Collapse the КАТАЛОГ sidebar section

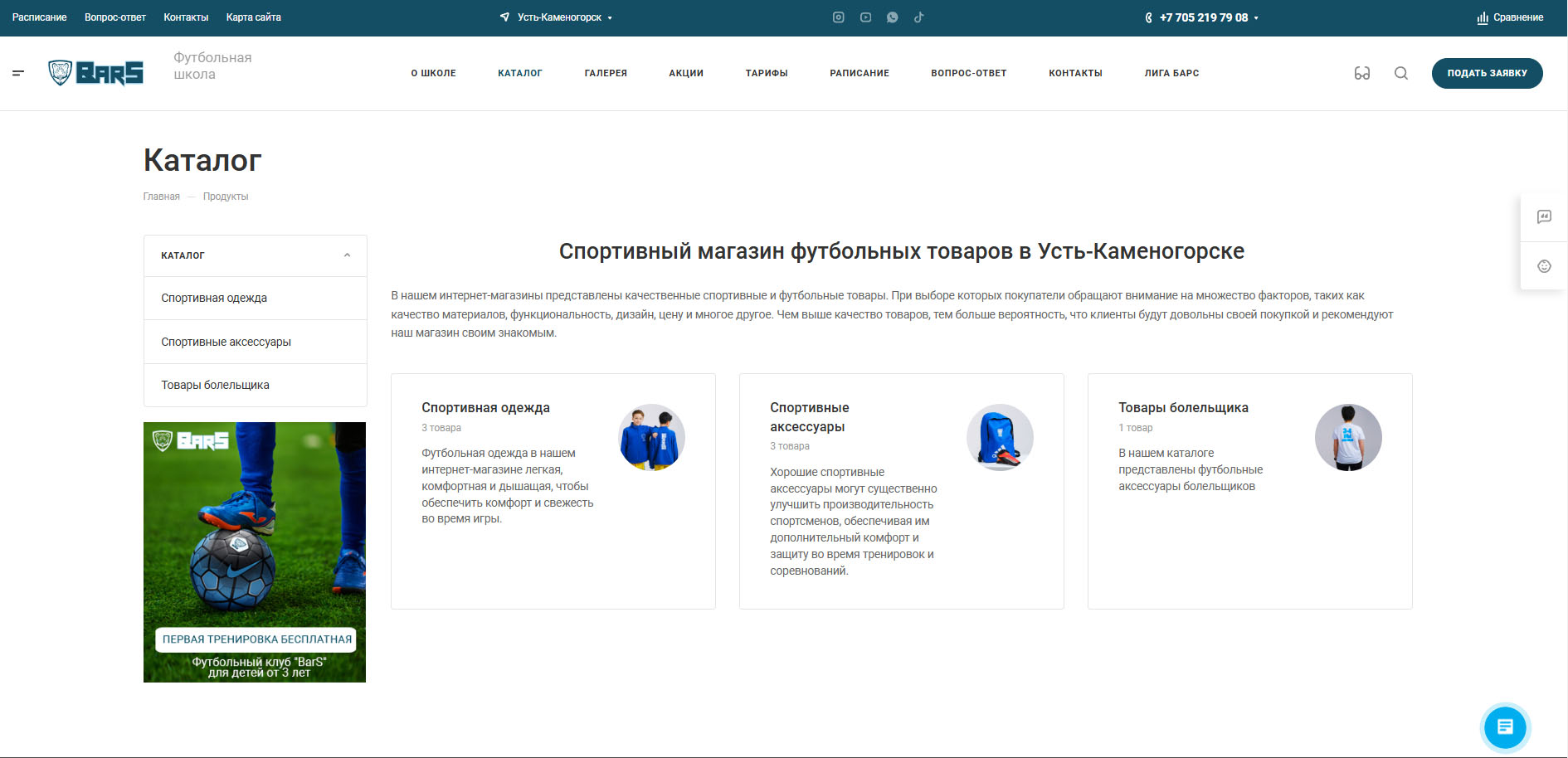click(347, 255)
